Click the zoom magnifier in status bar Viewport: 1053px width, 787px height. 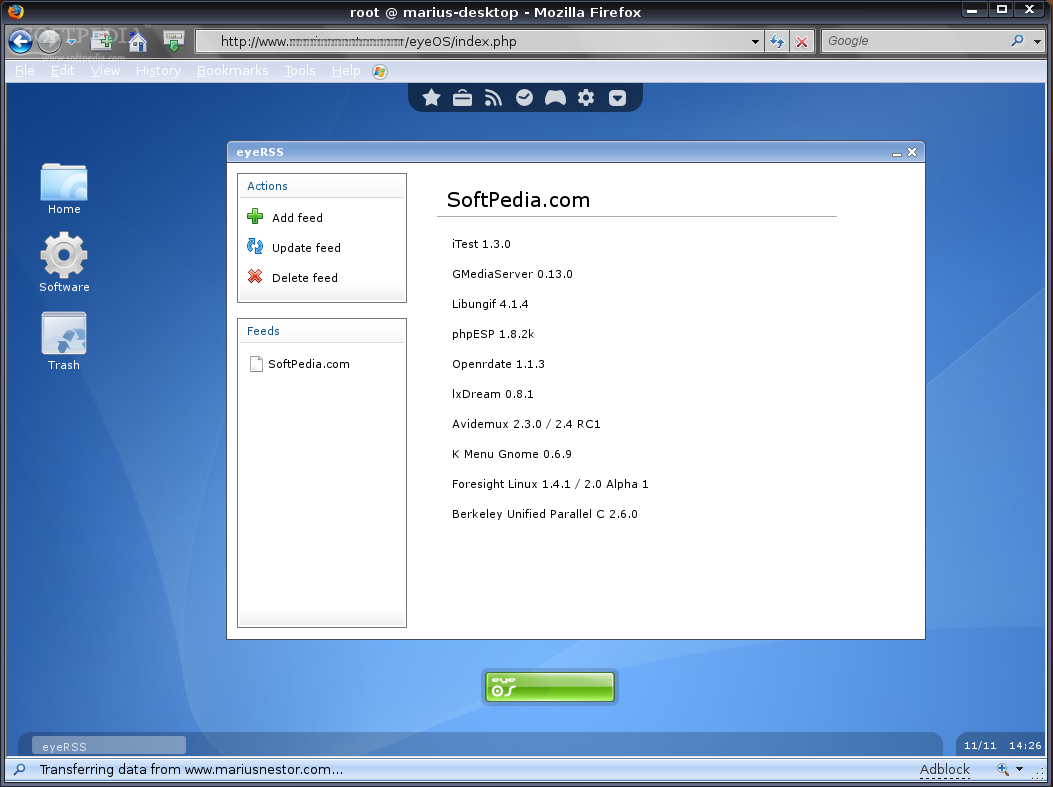[x=1003, y=770]
